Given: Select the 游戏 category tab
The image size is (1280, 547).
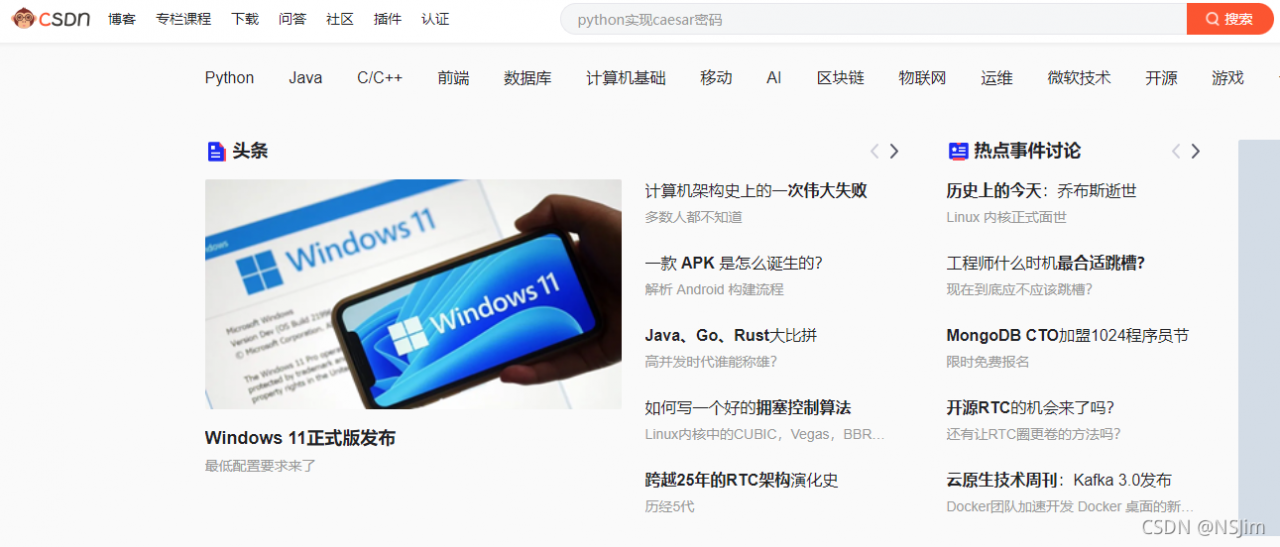Looking at the screenshot, I should (1228, 78).
